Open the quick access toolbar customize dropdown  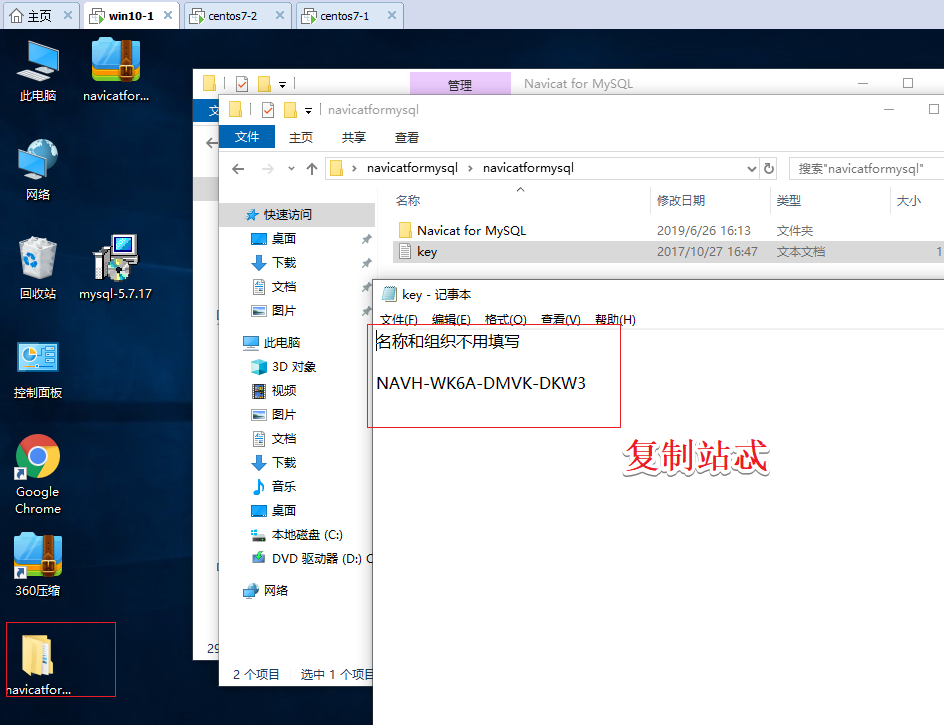tap(308, 110)
